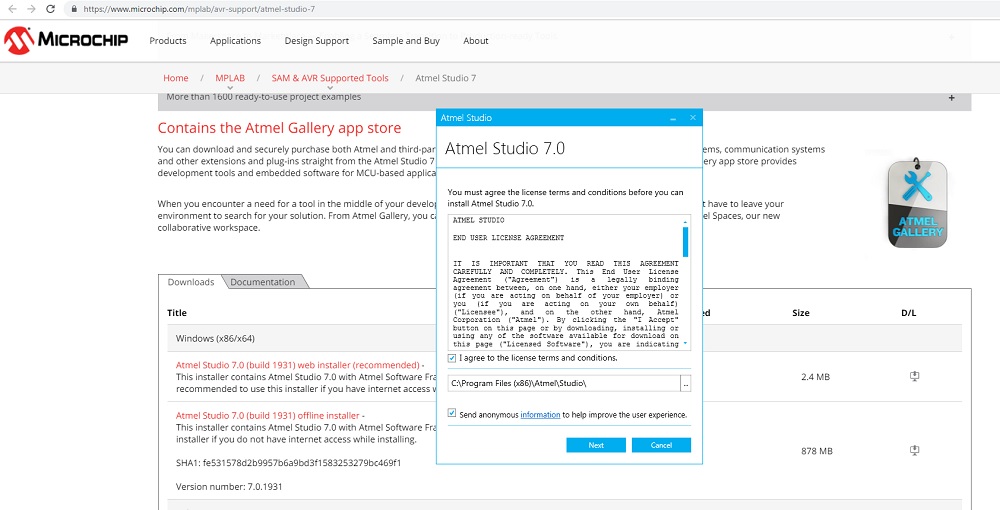Click Cancel in the installer dialog
This screenshot has width=1000, height=510.
[661, 445]
